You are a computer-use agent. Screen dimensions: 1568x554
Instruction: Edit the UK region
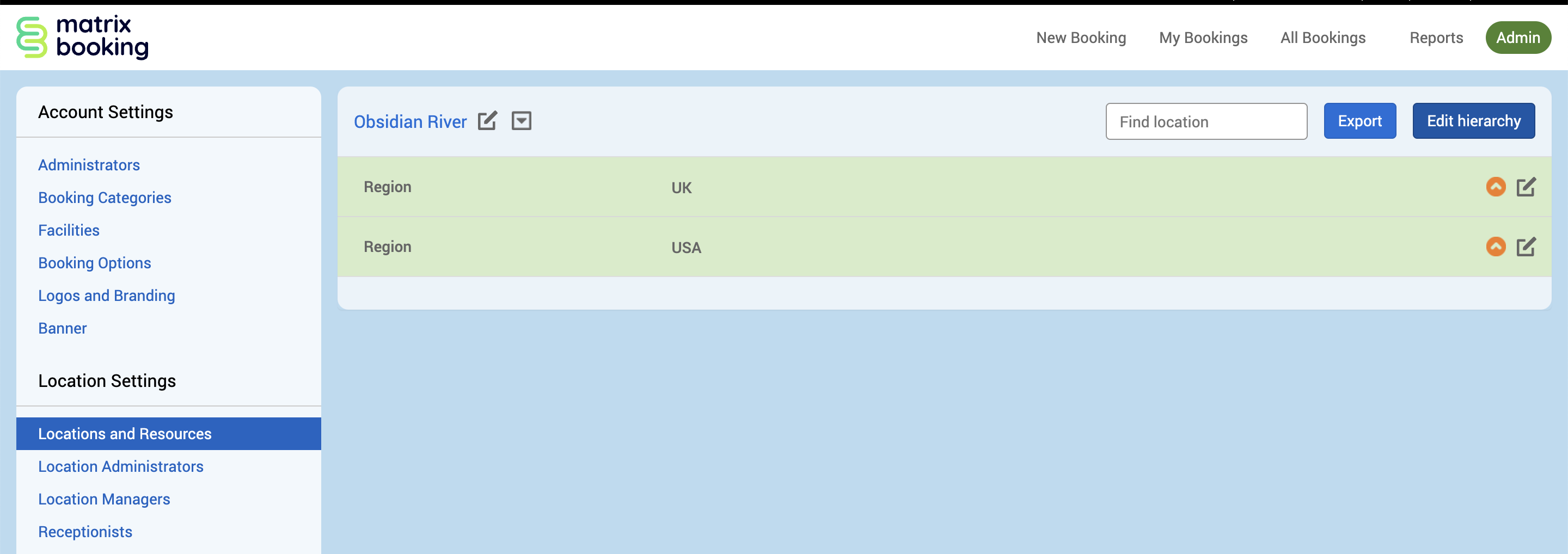point(1526,187)
